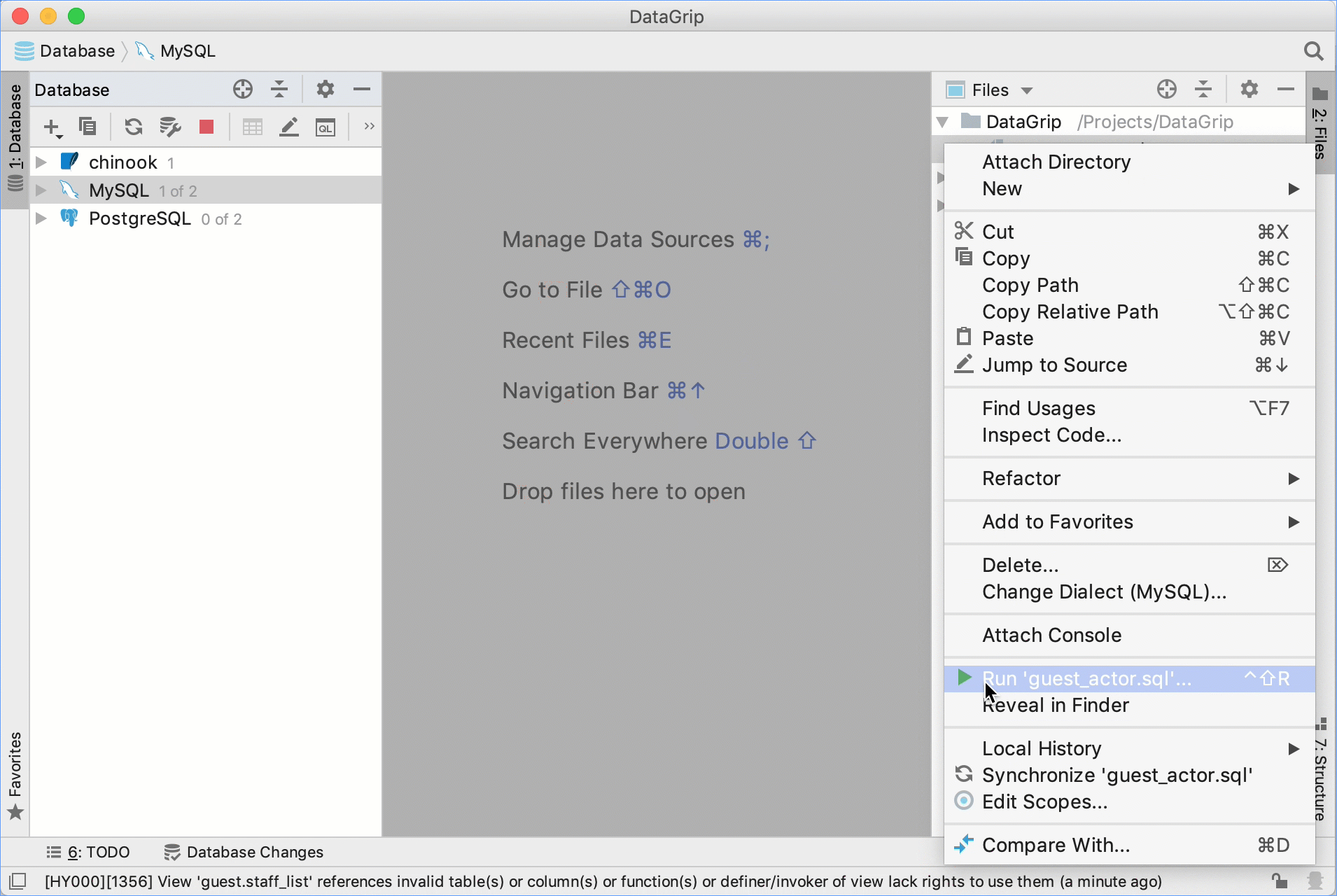Choose Synchronize 'guest_actor.sql'

1129,775
